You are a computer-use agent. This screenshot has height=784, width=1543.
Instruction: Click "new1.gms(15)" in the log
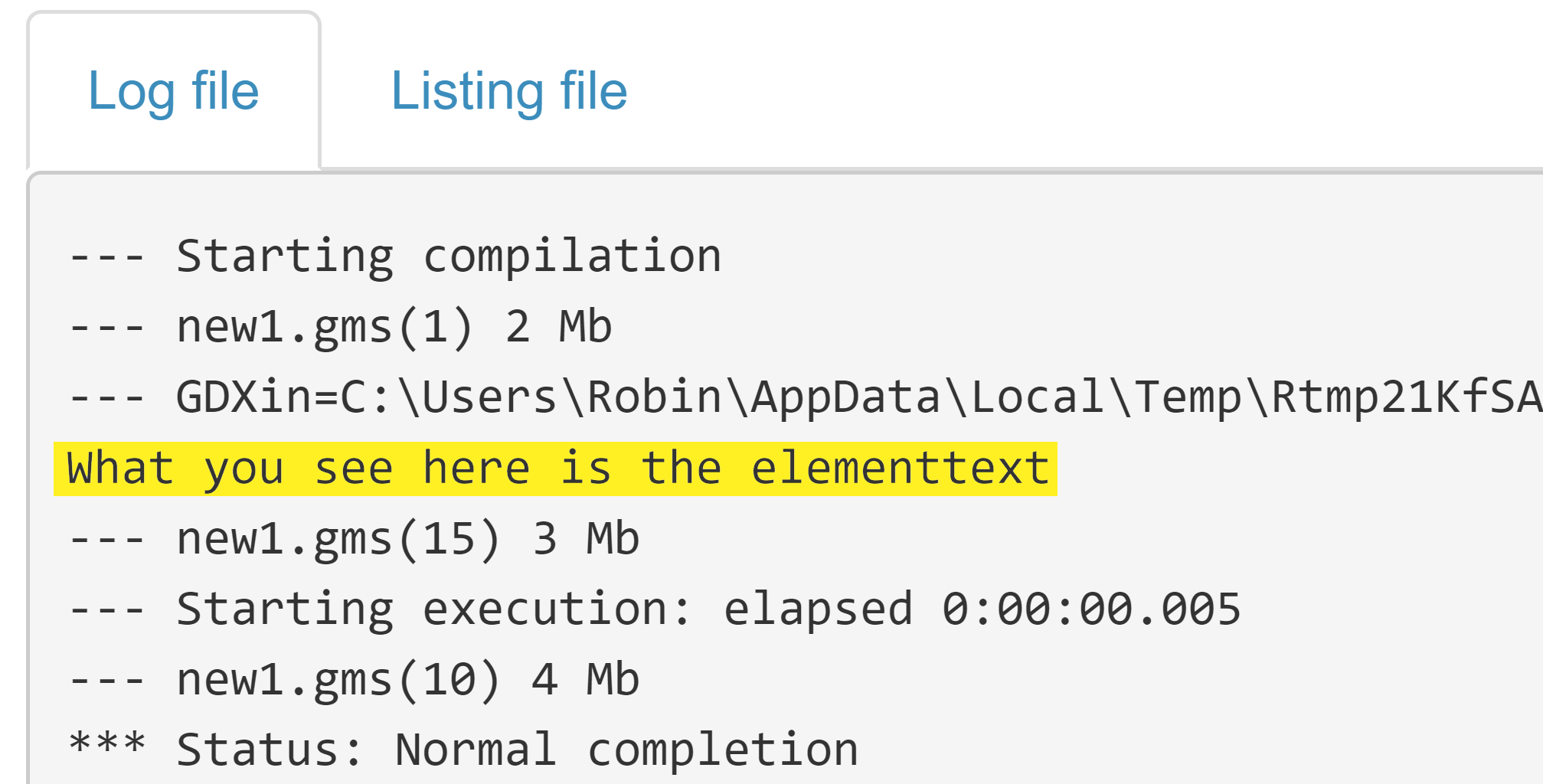[338, 539]
